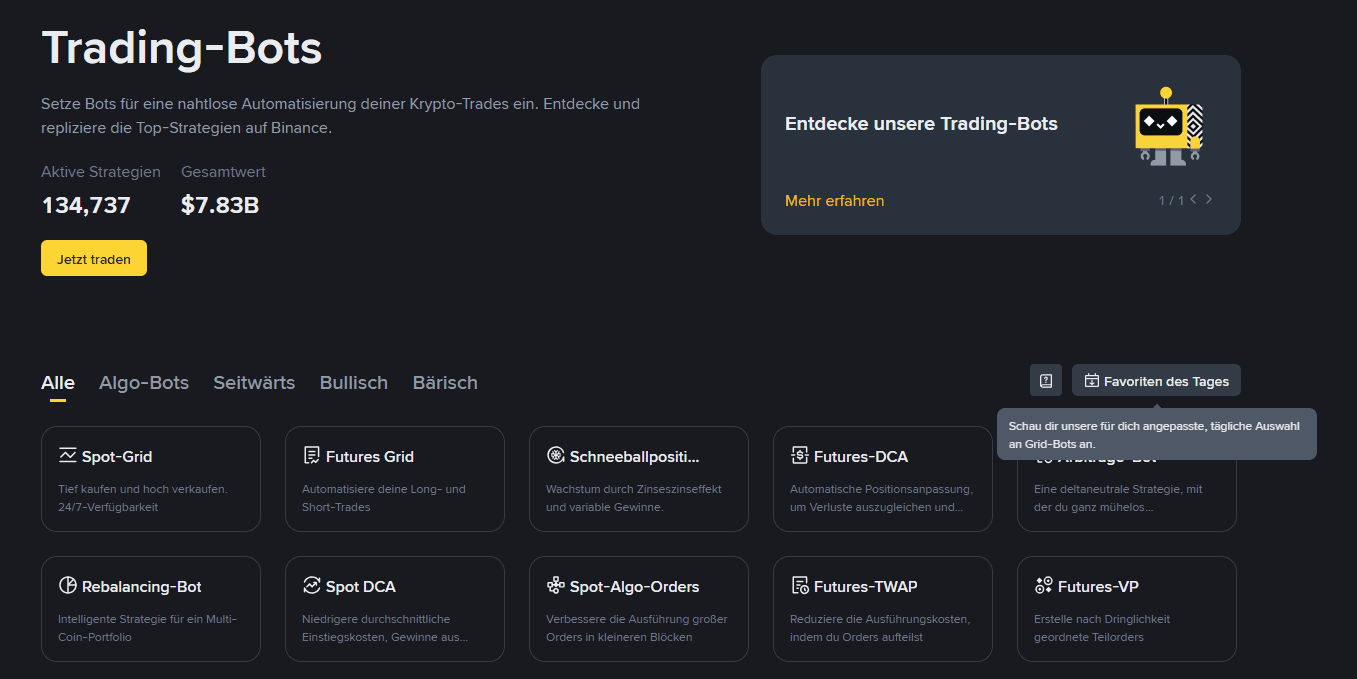Click the Entdecke unsere Trading-Bots banner title
Screen dimensions: 1357x679
point(921,124)
